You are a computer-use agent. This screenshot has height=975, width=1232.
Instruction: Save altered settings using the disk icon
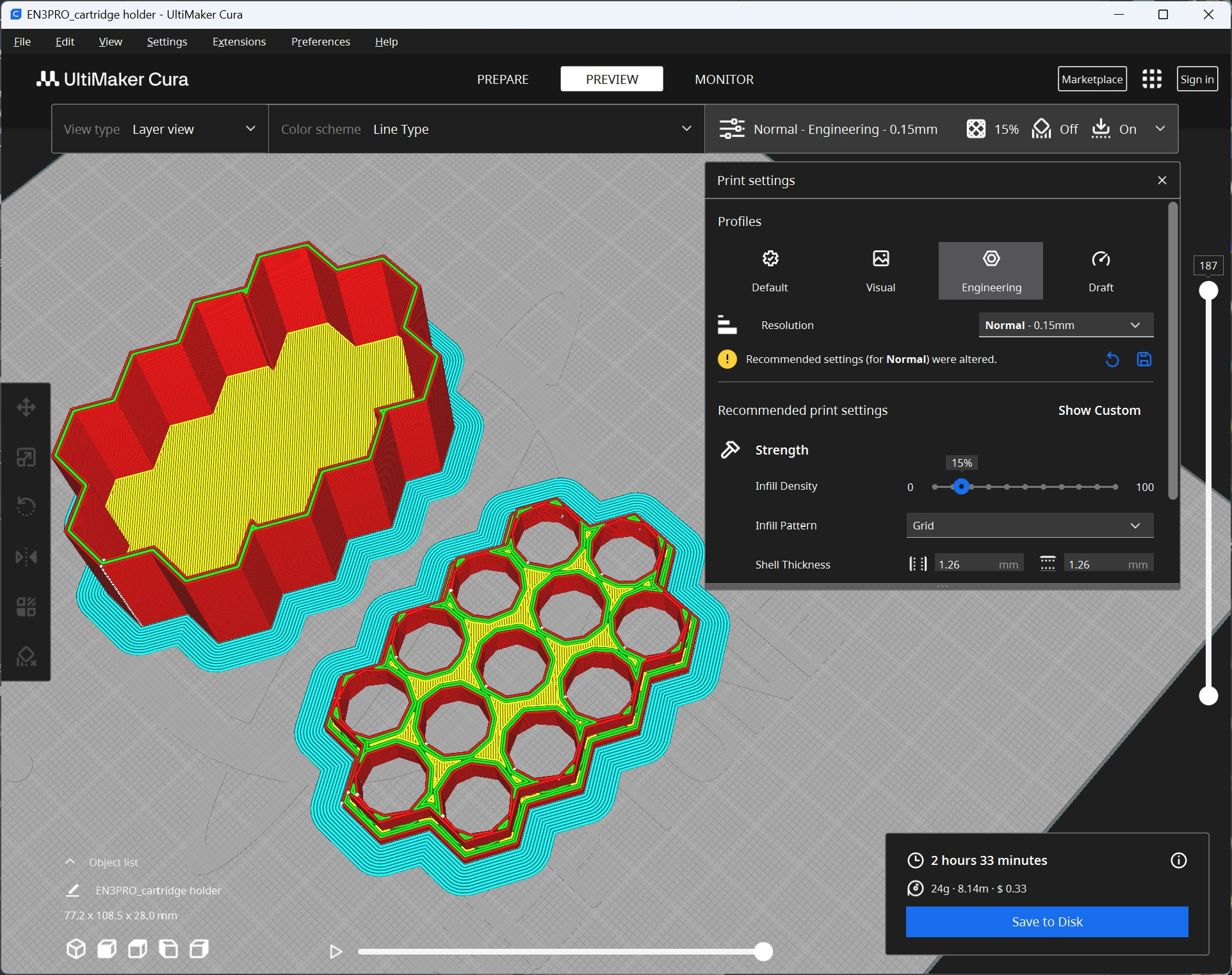point(1144,359)
